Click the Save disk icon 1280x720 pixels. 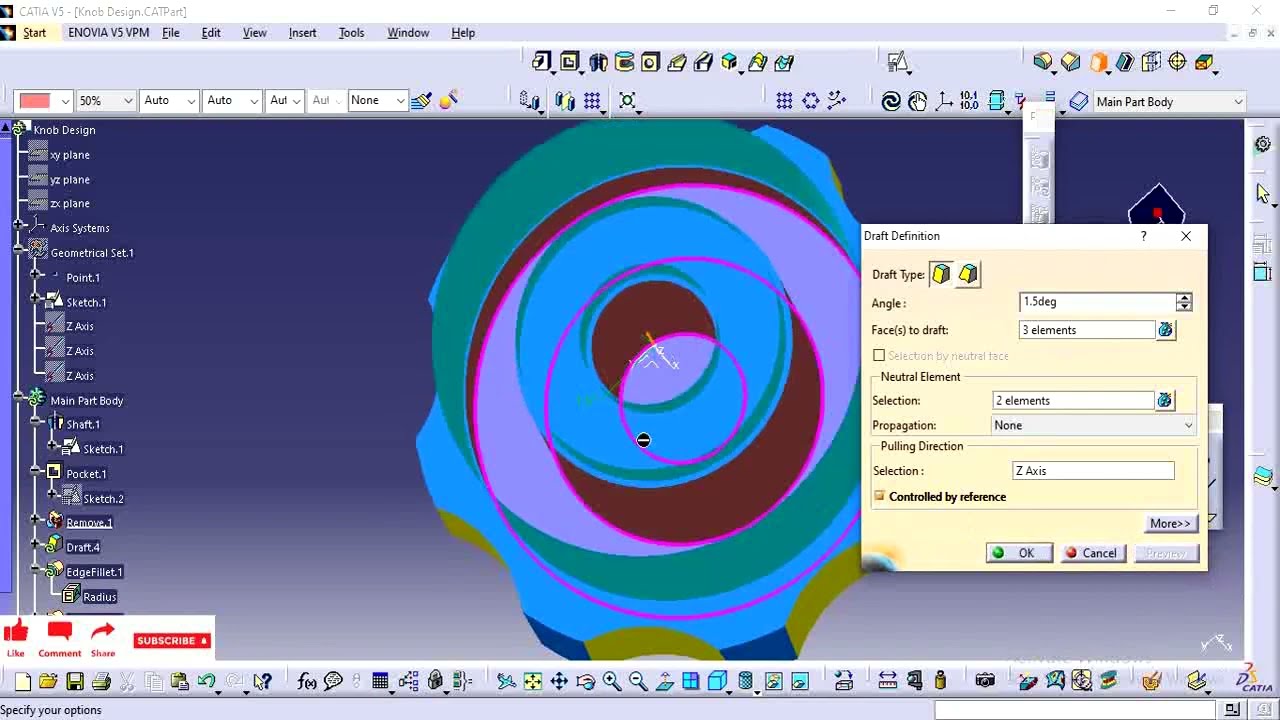pos(75,682)
